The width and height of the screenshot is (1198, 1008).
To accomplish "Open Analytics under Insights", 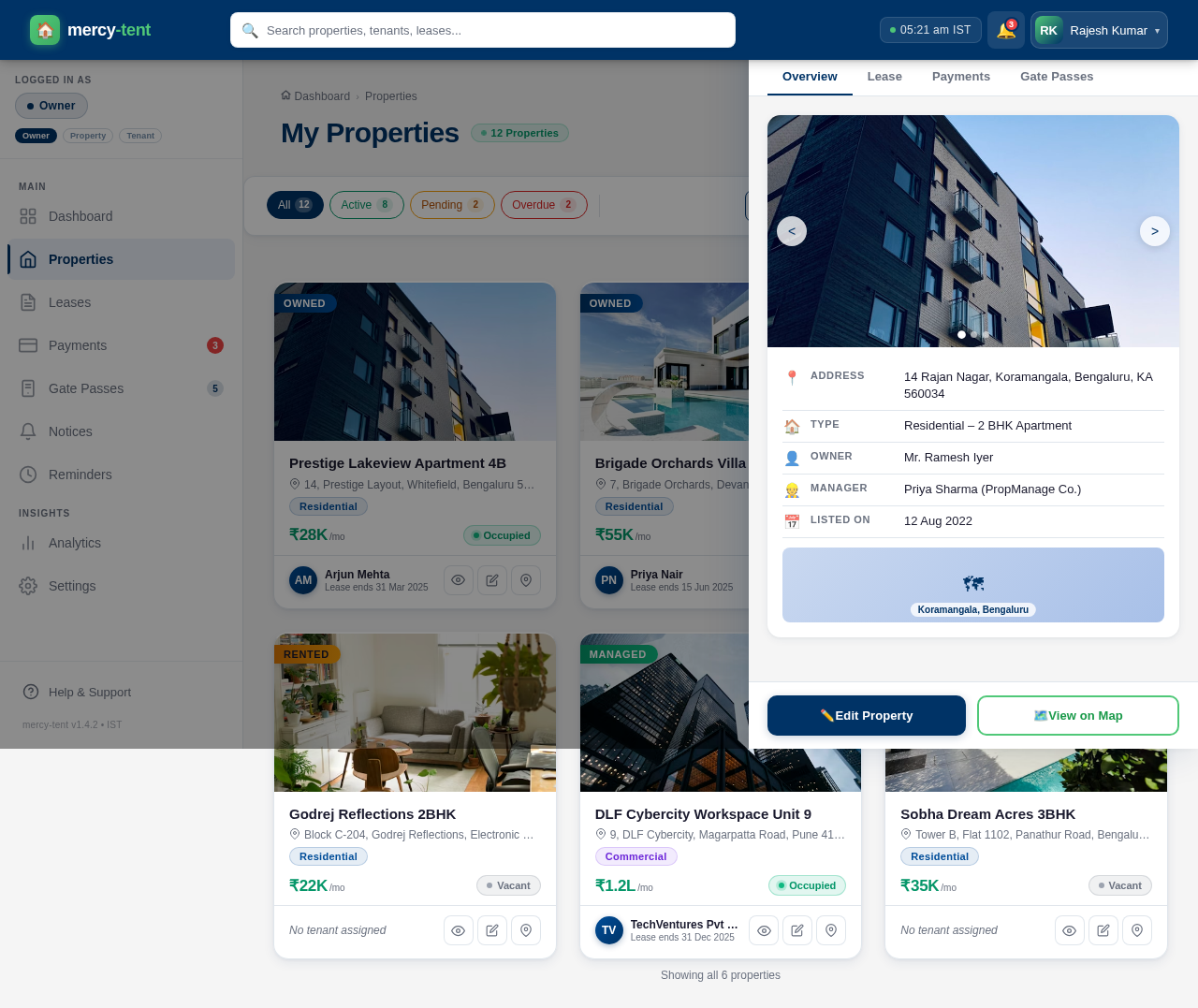I will tap(75, 542).
